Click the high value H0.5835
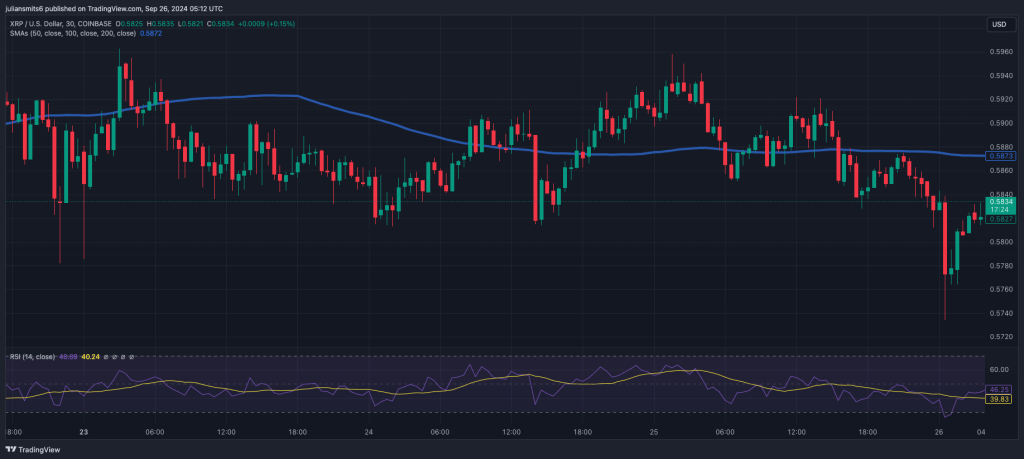1024x459 pixels. point(162,24)
